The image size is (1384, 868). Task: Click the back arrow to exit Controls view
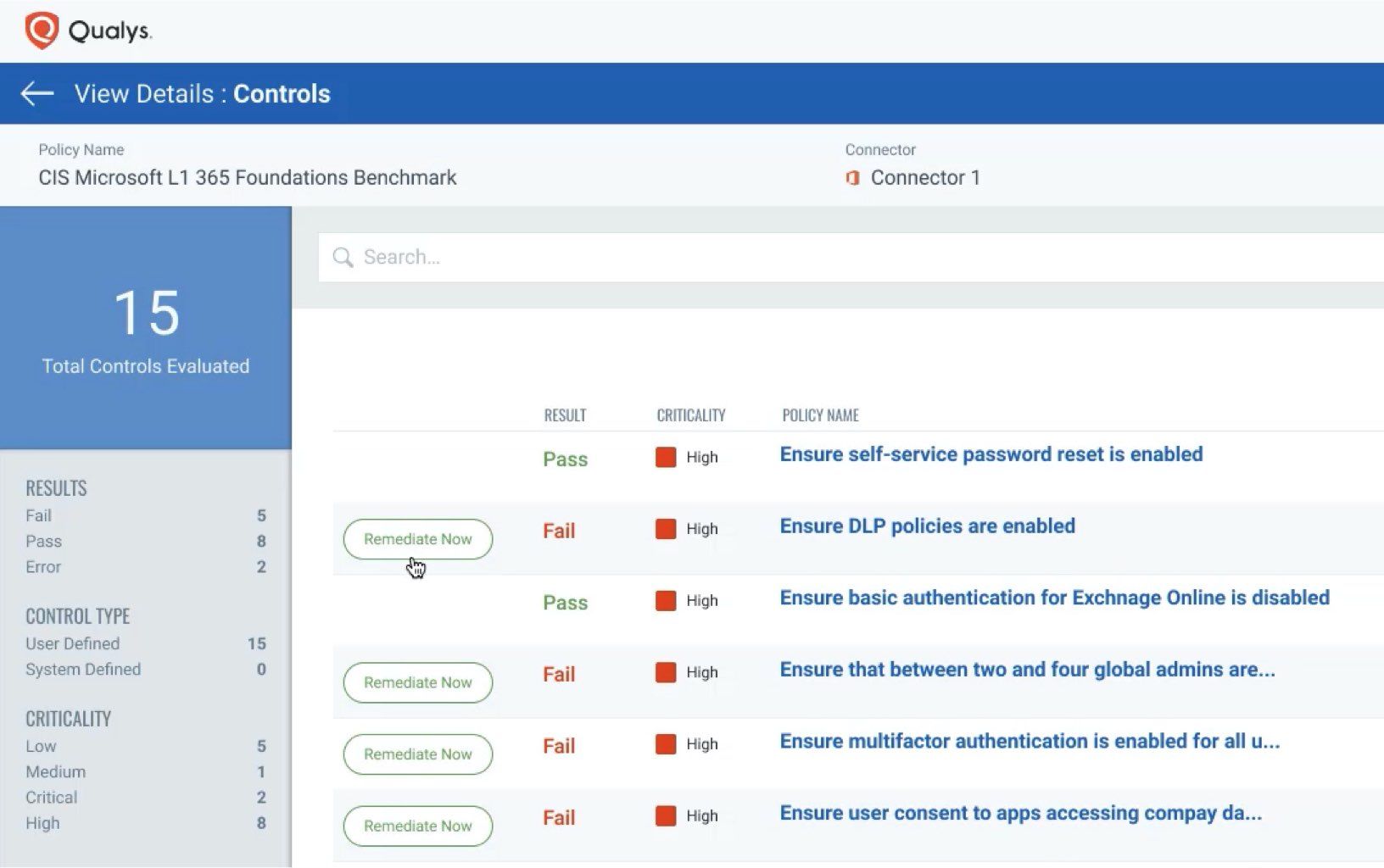(x=36, y=93)
